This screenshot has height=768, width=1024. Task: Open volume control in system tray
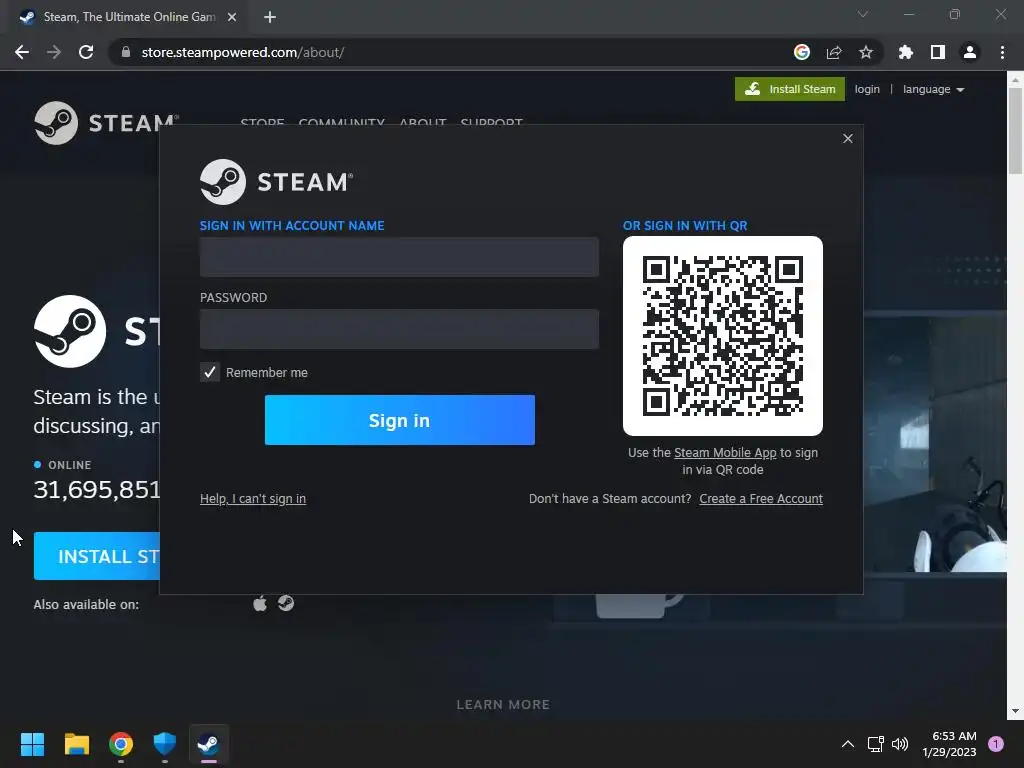tap(900, 744)
